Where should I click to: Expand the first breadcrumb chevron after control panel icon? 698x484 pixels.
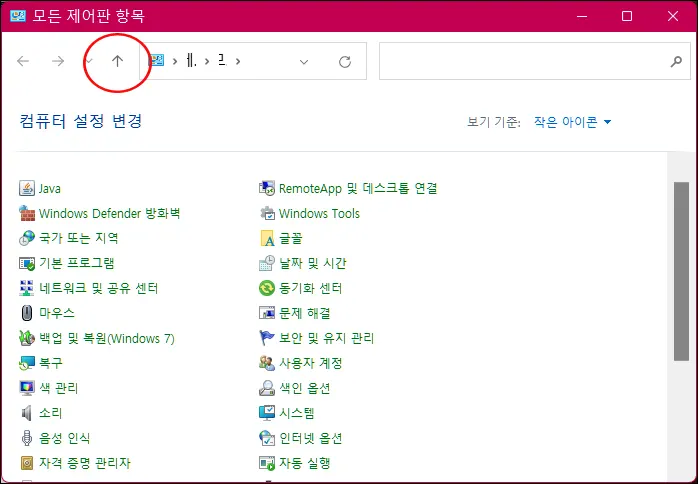(x=175, y=61)
